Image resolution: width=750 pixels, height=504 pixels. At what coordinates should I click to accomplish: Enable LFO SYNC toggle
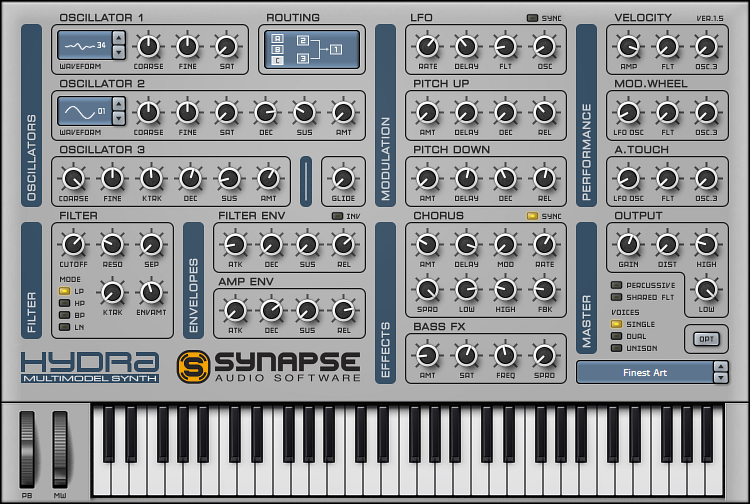coord(532,18)
